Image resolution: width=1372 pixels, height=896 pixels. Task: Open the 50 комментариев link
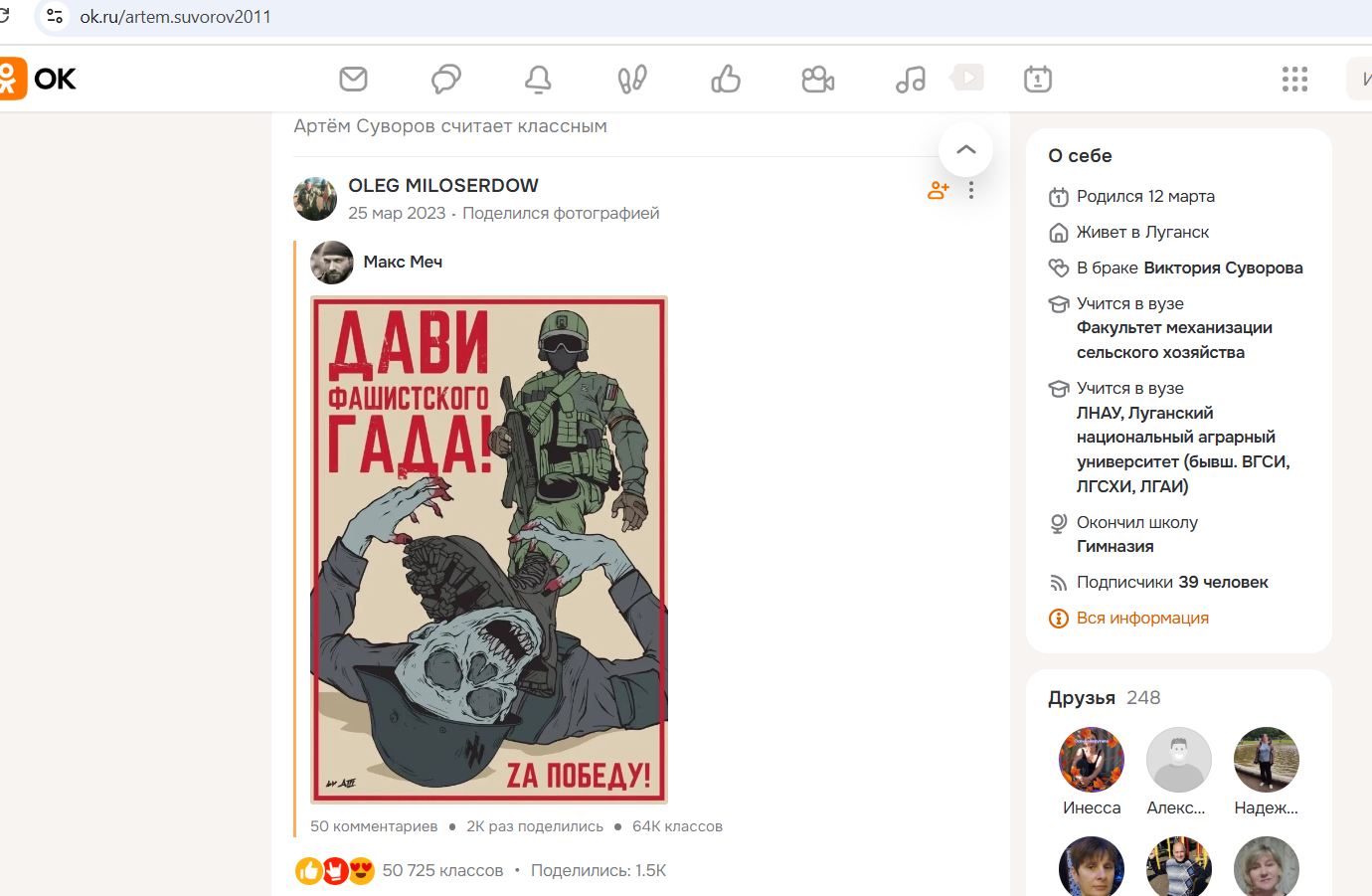(x=374, y=826)
